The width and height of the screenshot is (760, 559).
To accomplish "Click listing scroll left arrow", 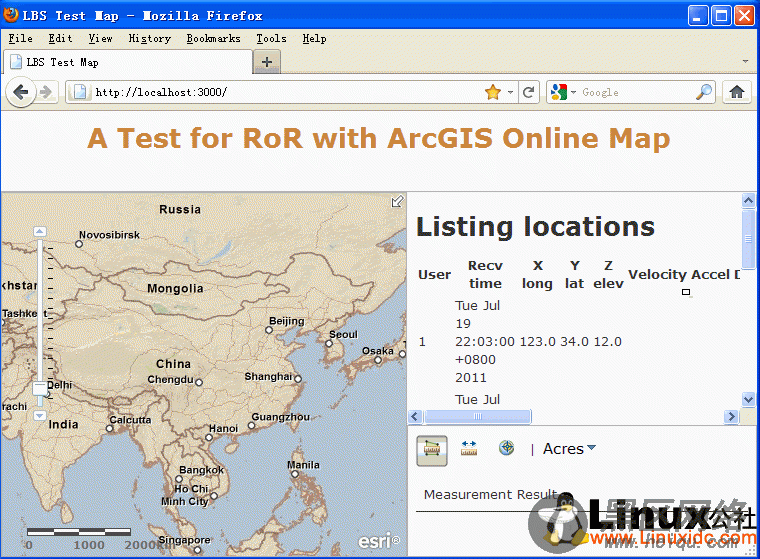I will 415,416.
